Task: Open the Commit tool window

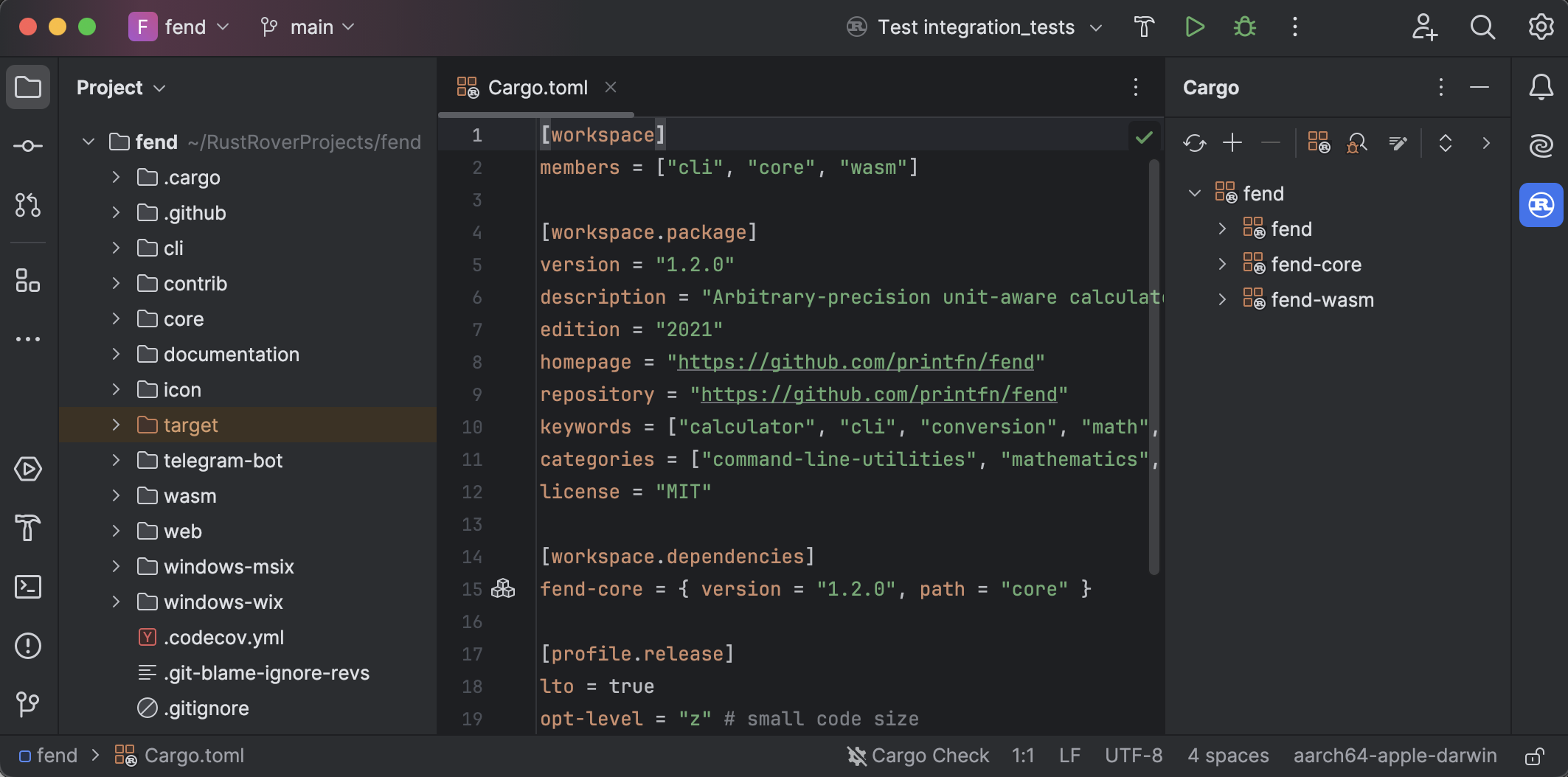Action: tap(28, 146)
